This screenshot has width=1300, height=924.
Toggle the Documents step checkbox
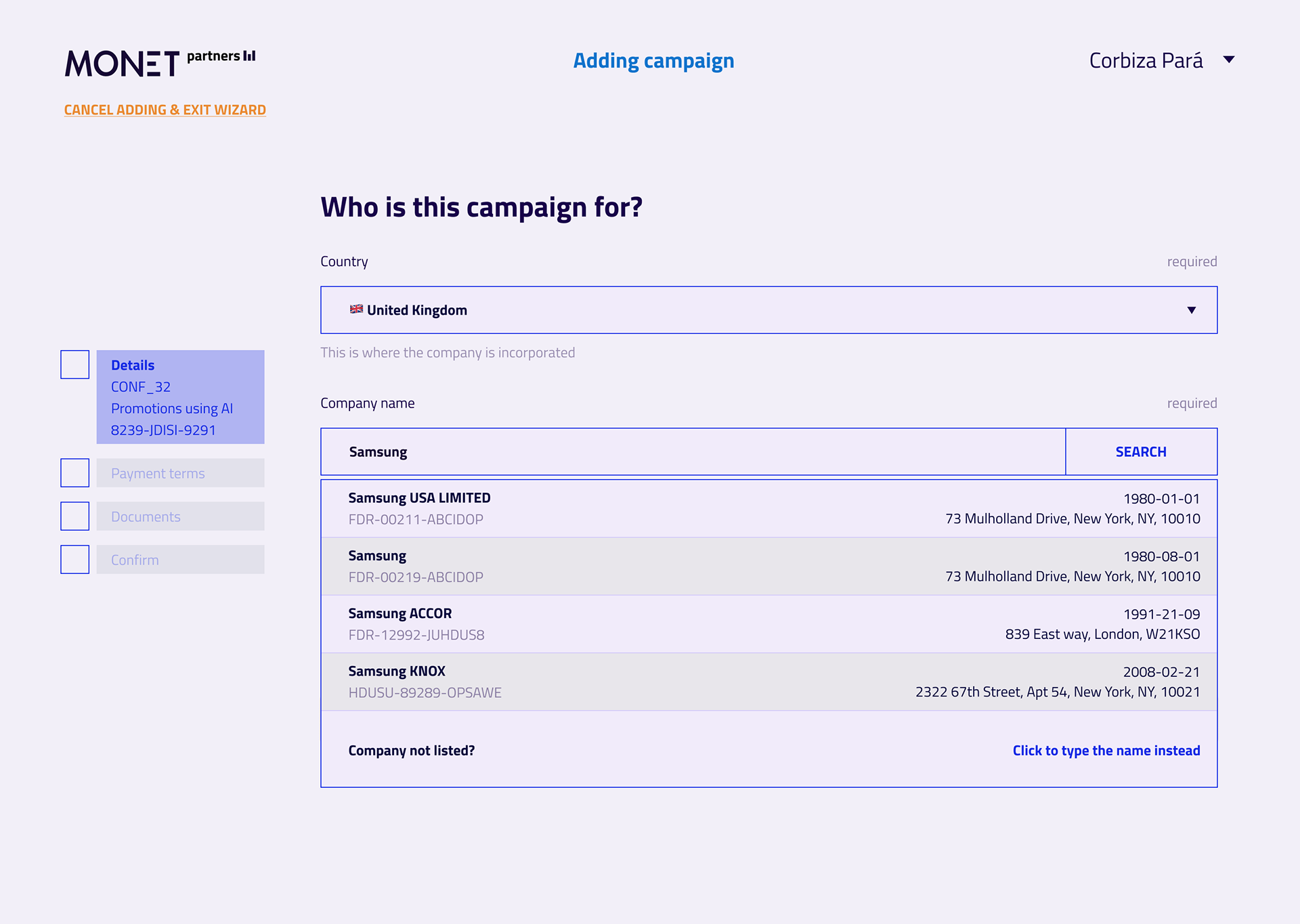[x=75, y=516]
